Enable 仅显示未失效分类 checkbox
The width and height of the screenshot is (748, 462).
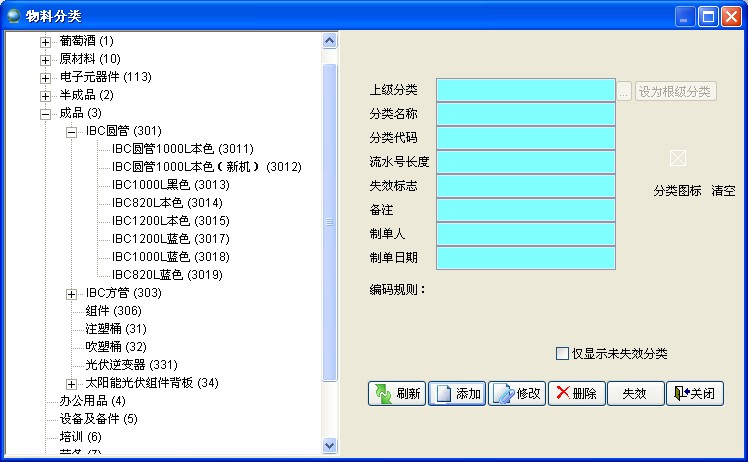pos(562,353)
